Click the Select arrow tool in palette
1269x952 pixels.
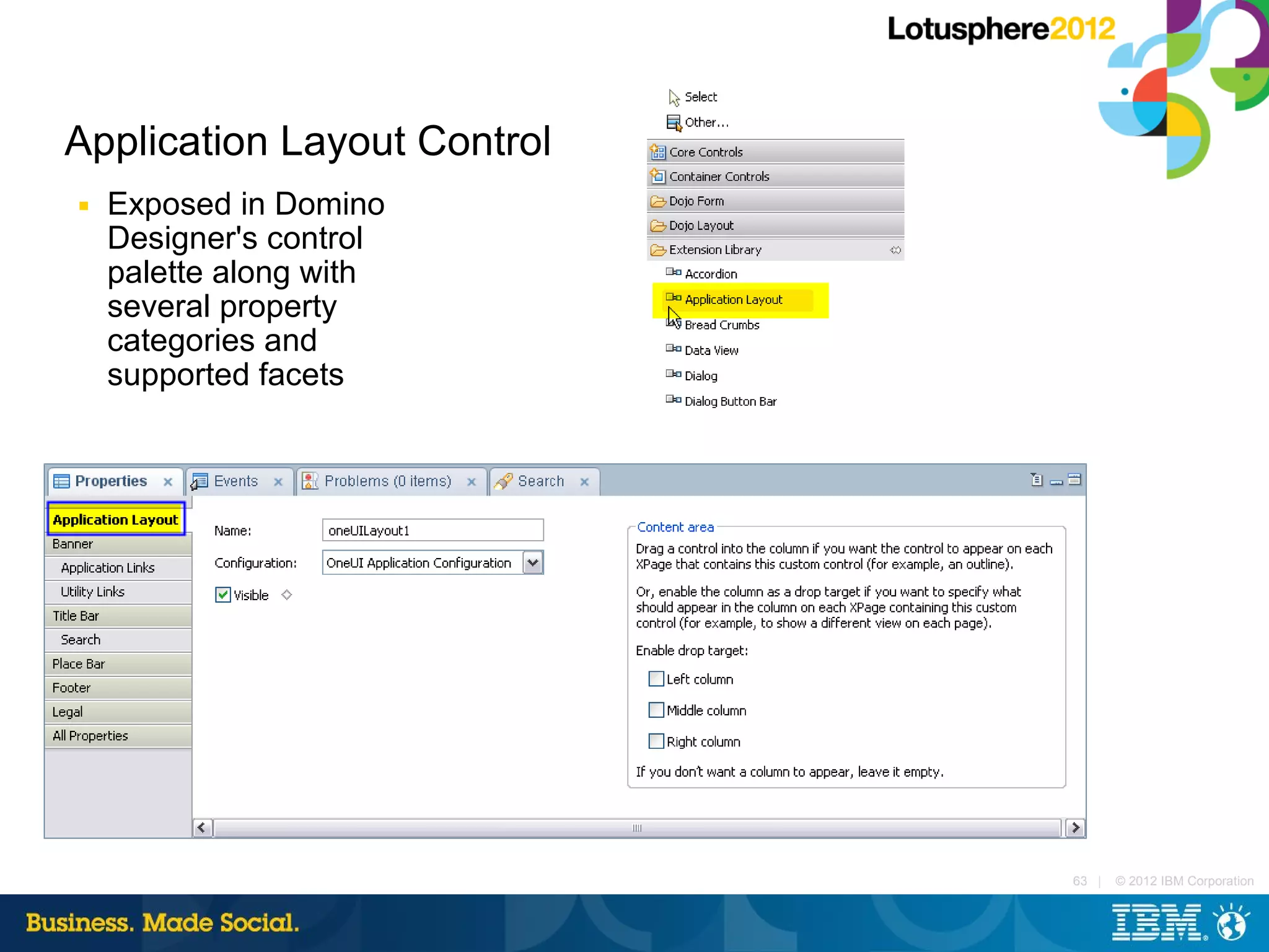pos(674,97)
